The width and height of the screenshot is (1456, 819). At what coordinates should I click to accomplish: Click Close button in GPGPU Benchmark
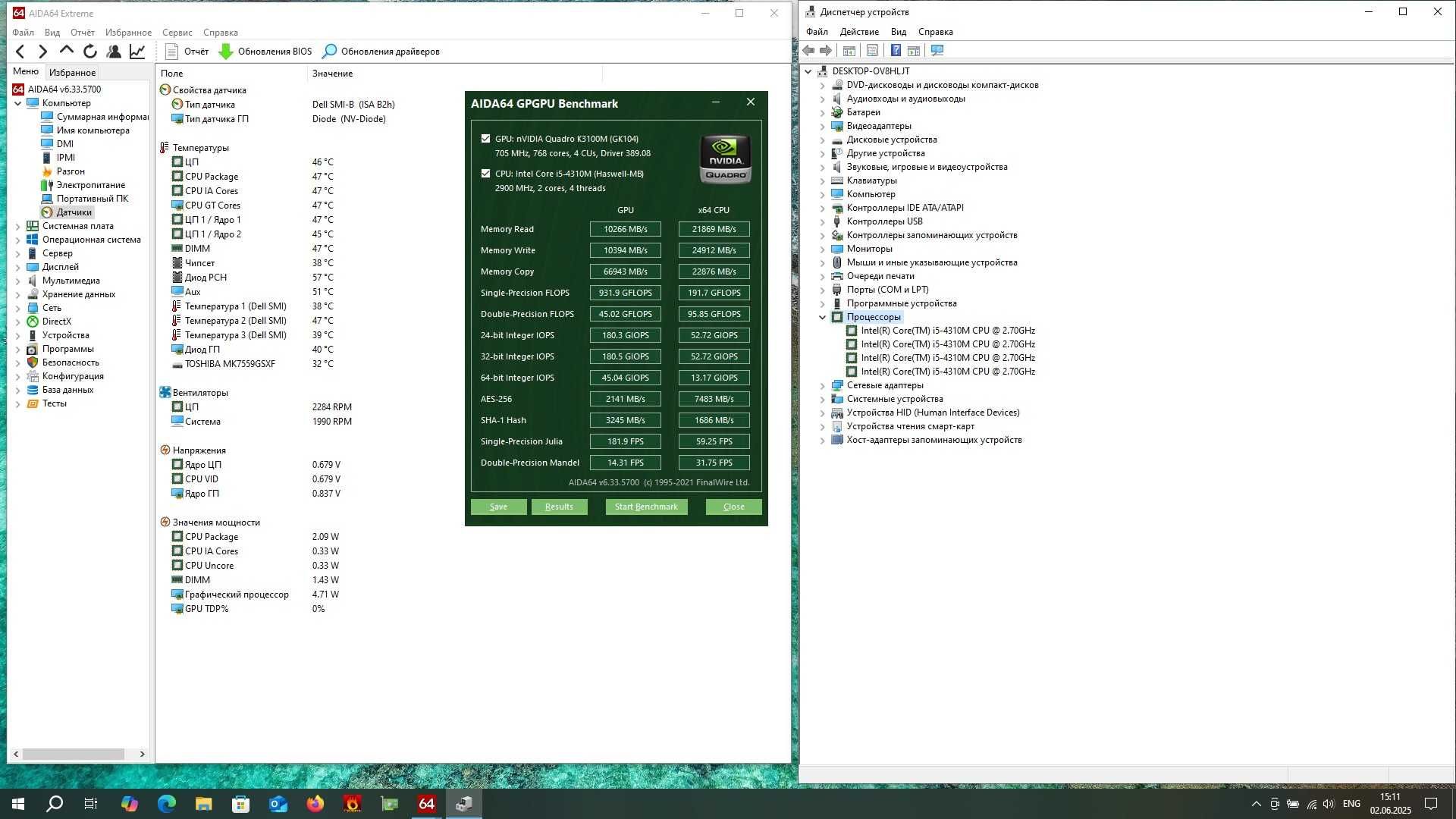click(733, 507)
